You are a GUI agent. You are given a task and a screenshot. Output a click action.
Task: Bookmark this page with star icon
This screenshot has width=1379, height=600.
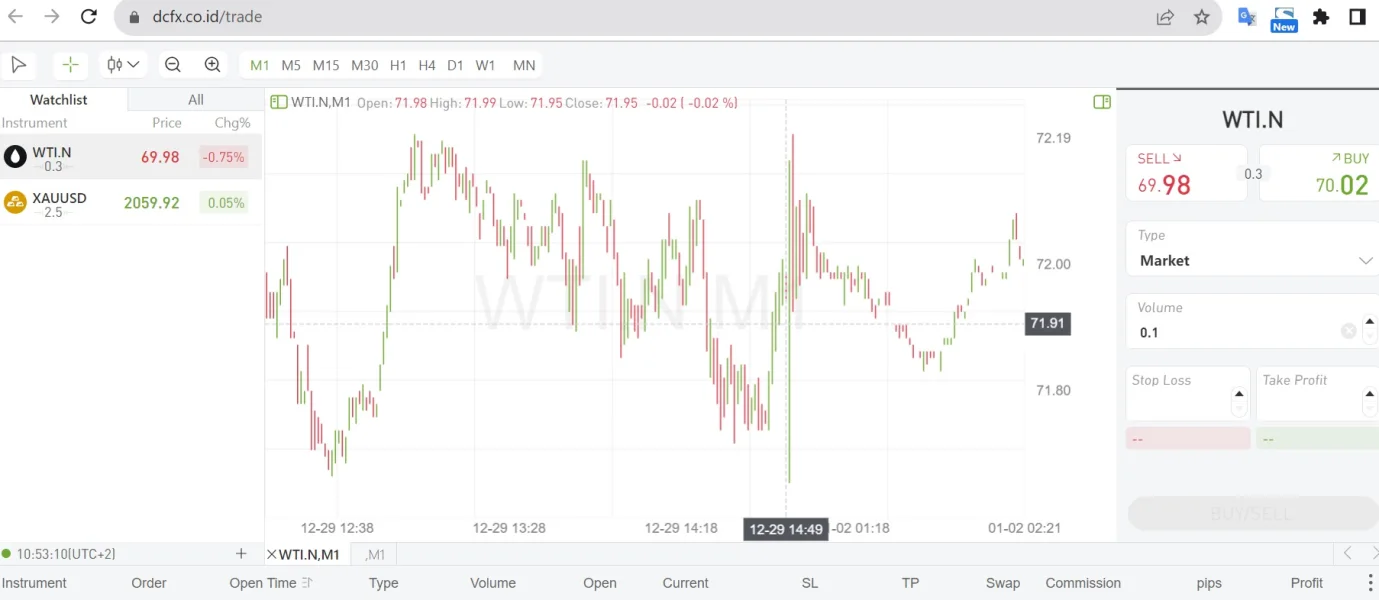tap(1202, 17)
